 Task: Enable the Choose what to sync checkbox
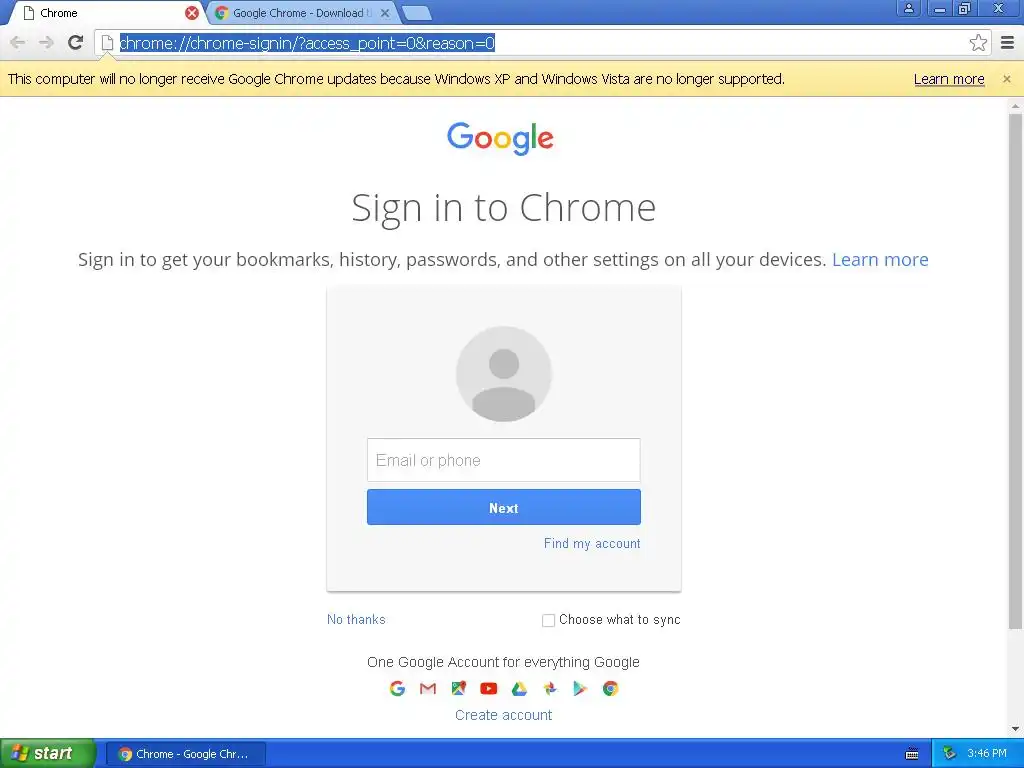click(x=549, y=620)
